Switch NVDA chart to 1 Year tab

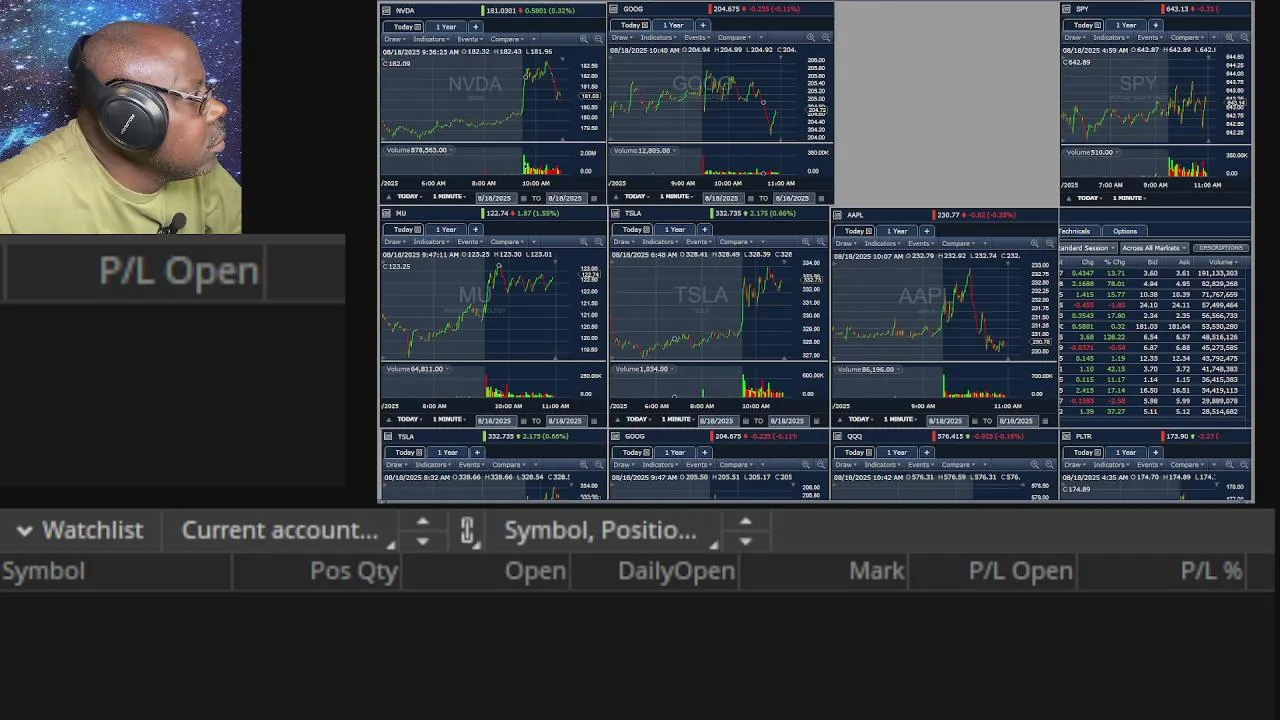point(446,27)
